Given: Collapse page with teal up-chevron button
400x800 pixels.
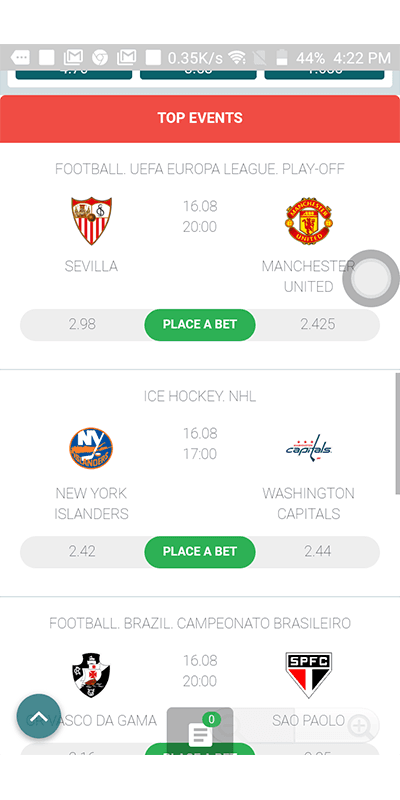Looking at the screenshot, I should pyautogui.click(x=39, y=717).
